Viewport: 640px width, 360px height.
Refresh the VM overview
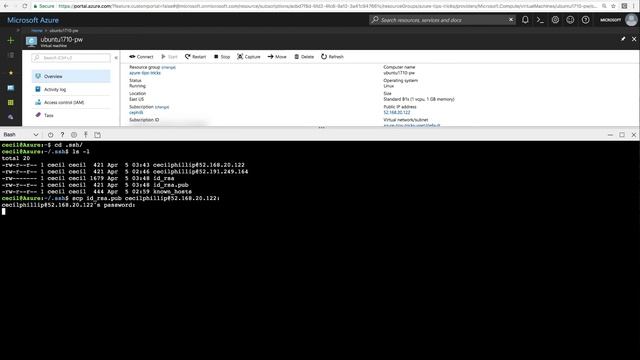332,57
